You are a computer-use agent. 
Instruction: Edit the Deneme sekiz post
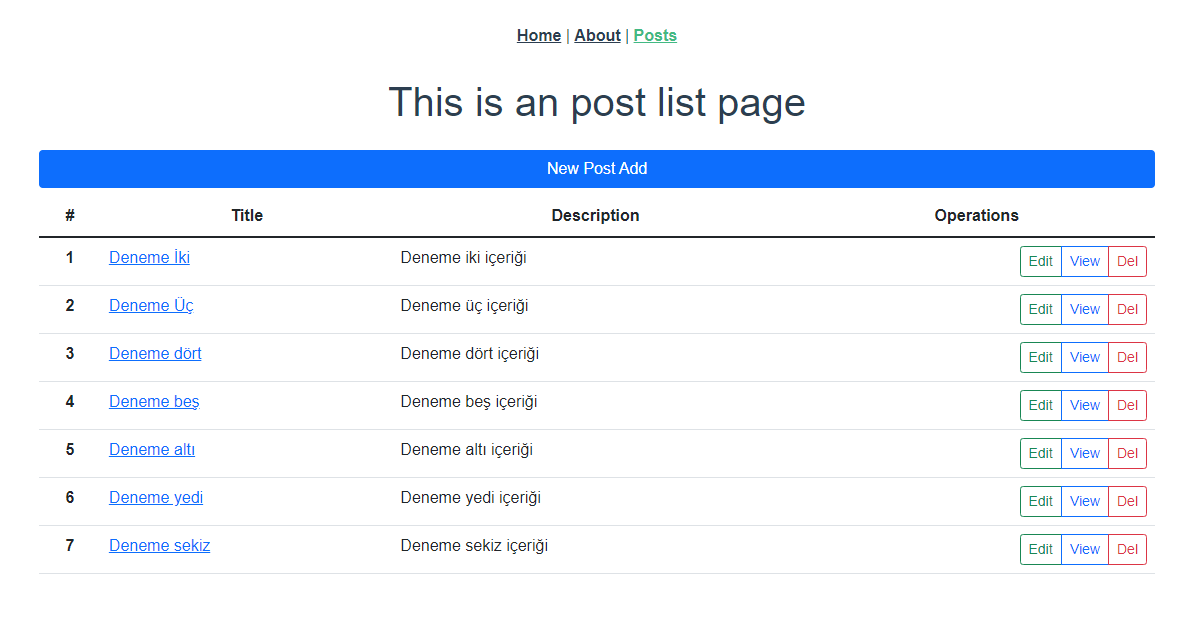click(1041, 549)
